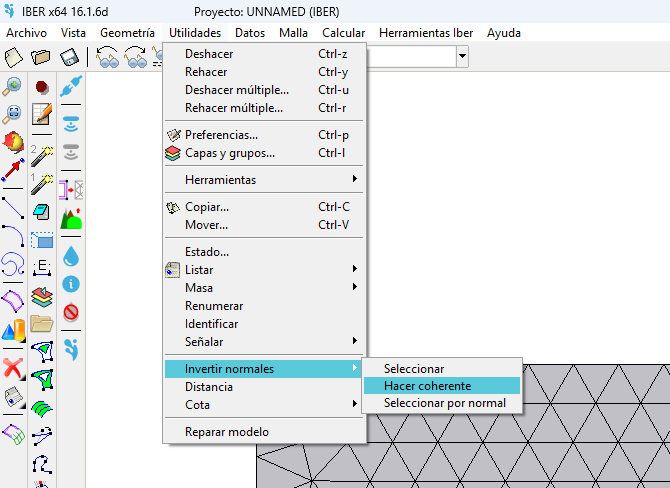Click the blue signal waves icon

pos(71,123)
